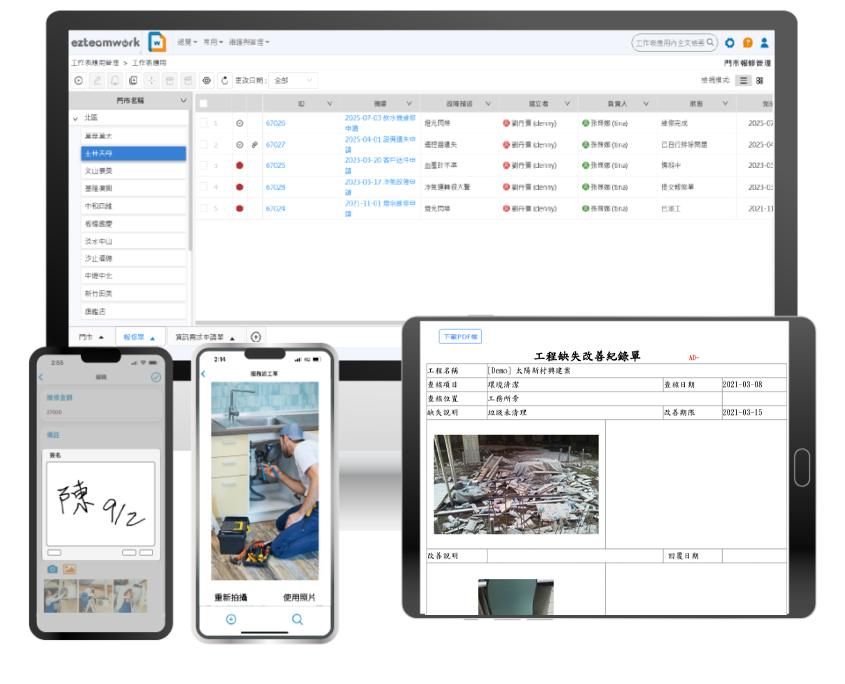Tap the back arrow on middle phone

click(203, 374)
